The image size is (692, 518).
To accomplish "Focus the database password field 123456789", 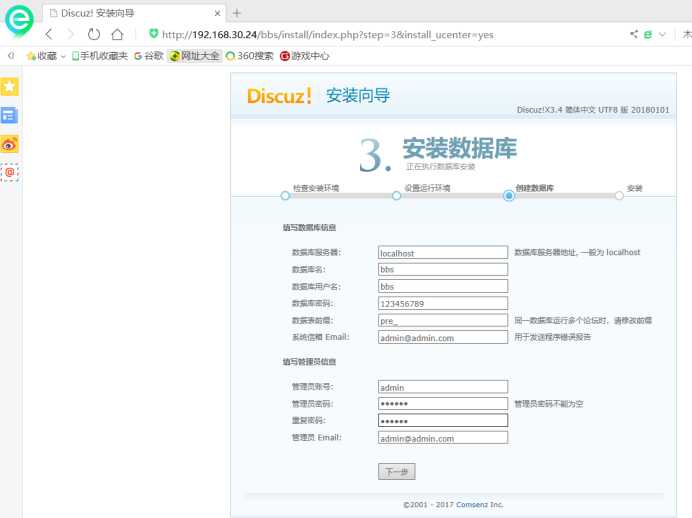I will tap(443, 304).
